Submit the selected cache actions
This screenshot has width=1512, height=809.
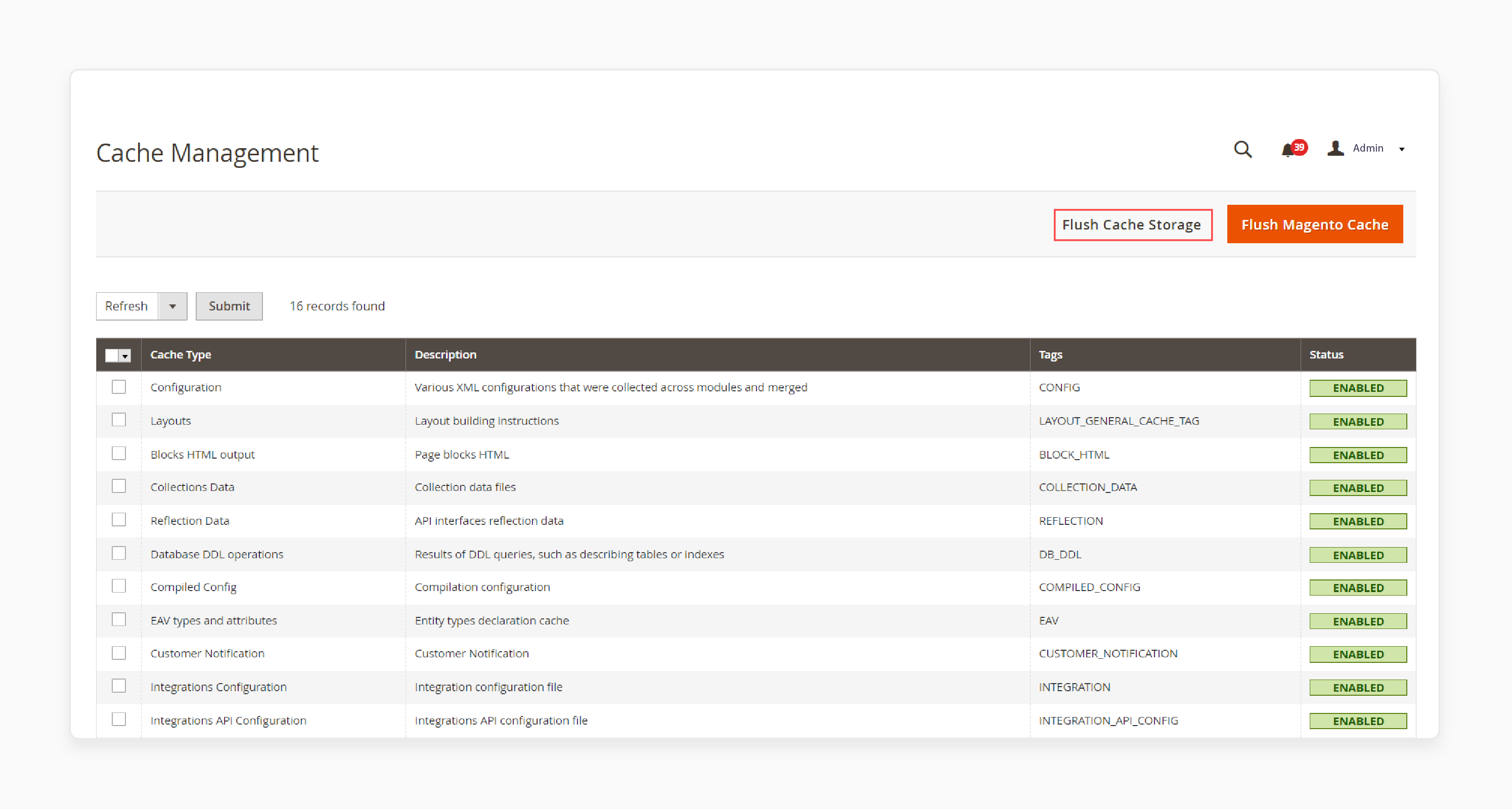(228, 306)
